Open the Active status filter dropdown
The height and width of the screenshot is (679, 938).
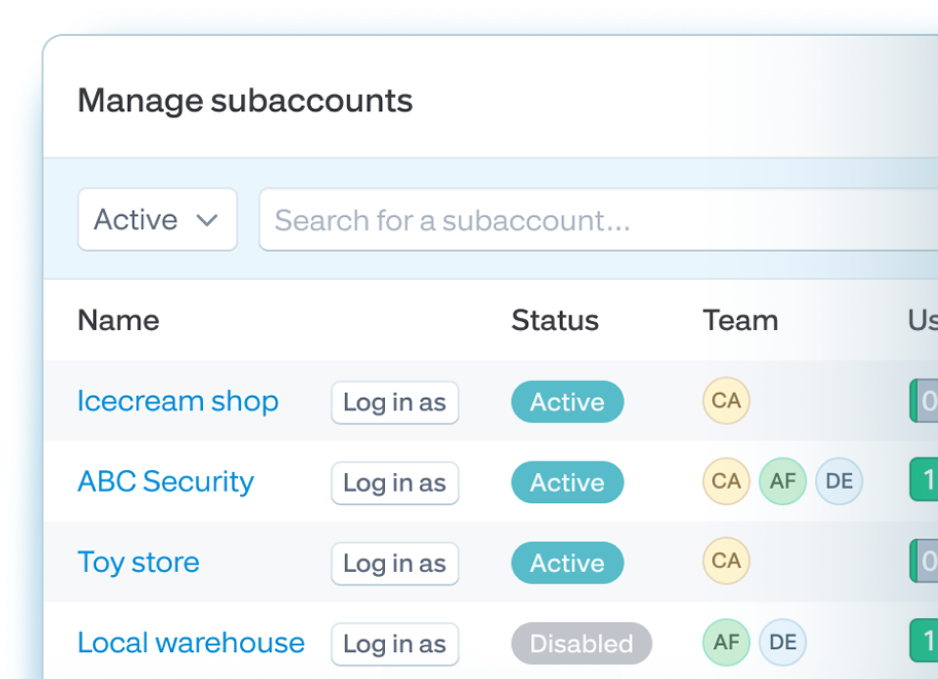coord(157,219)
